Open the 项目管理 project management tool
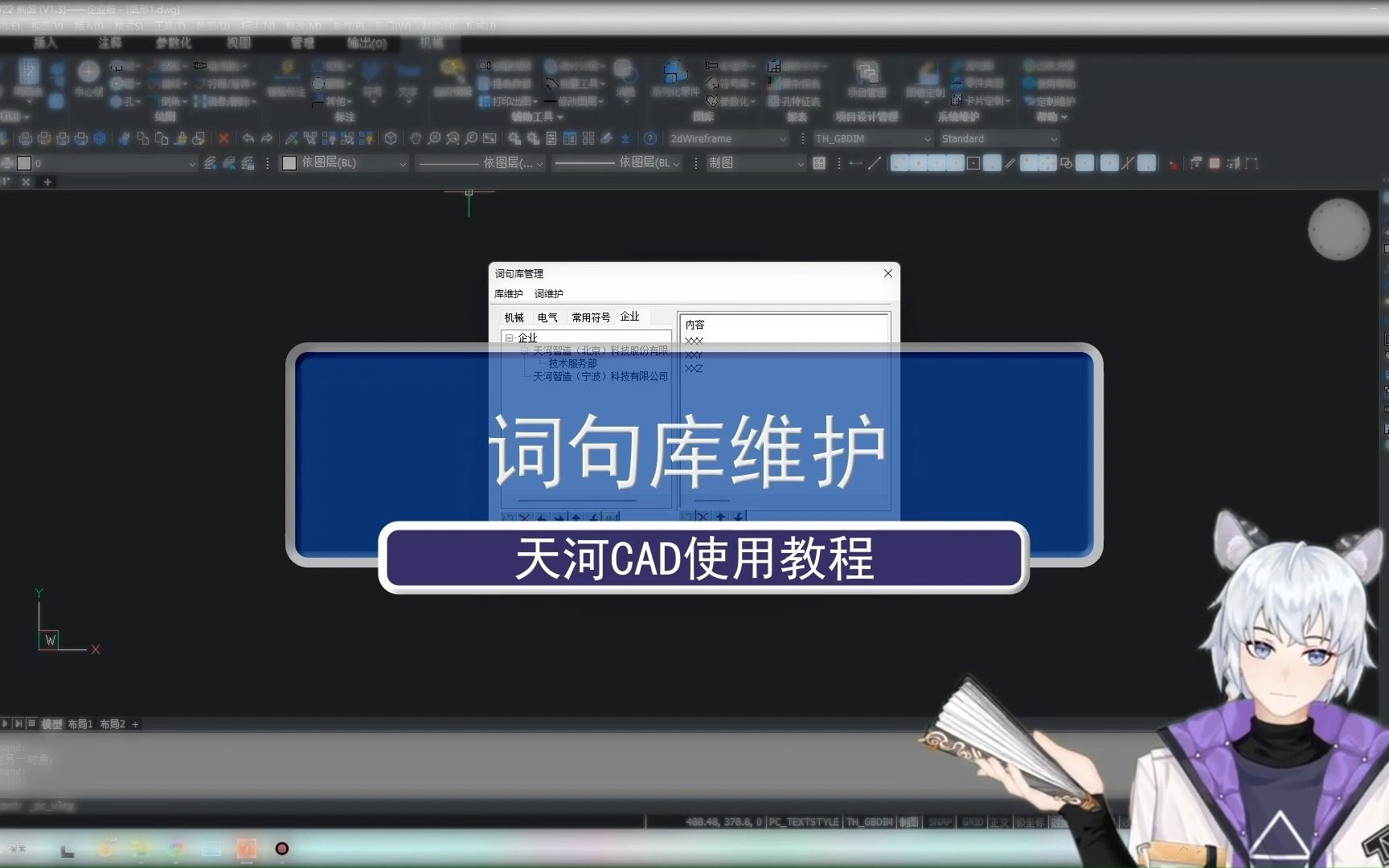This screenshot has height=868, width=1389. (867, 79)
